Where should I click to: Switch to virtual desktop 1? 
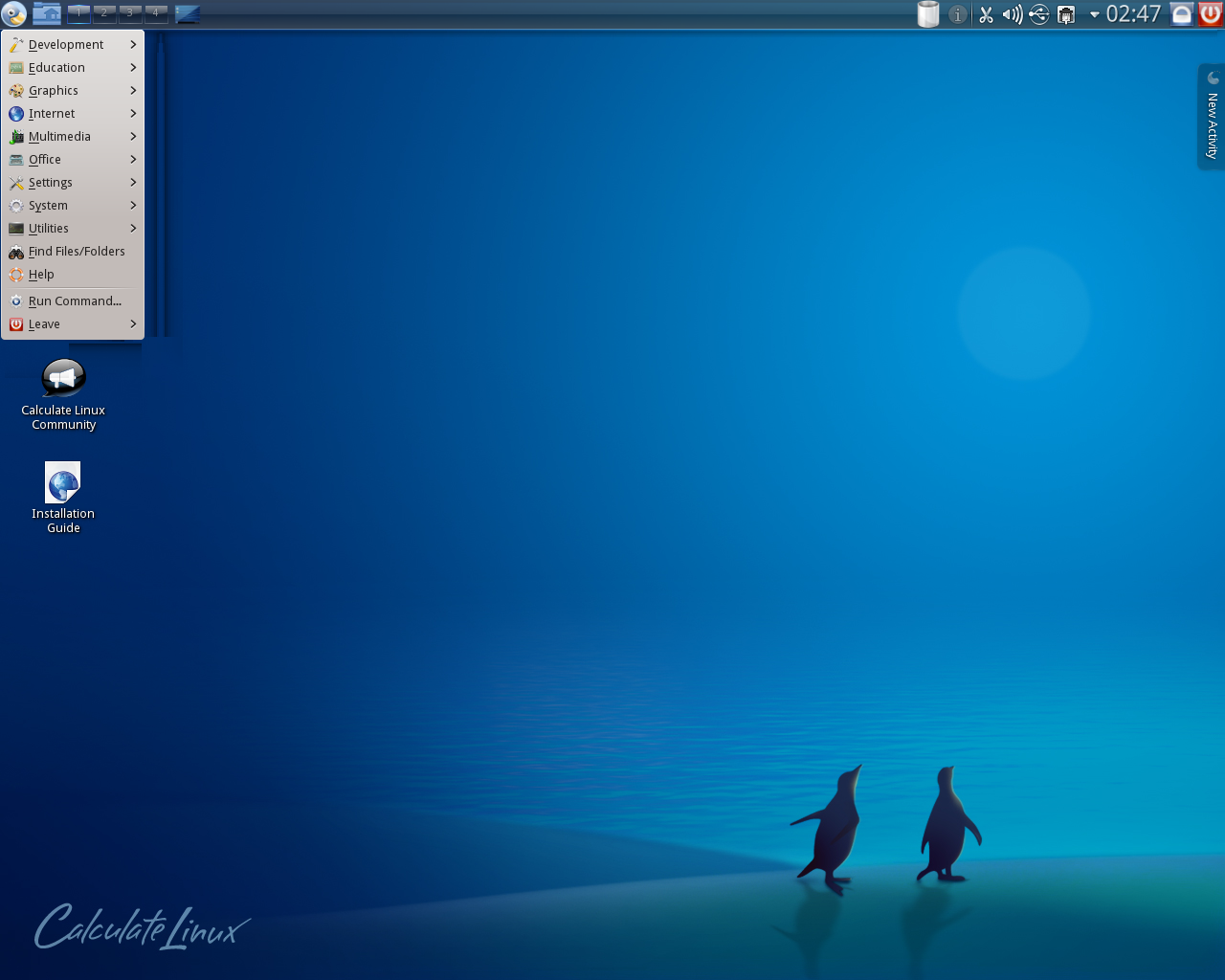pyautogui.click(x=78, y=13)
